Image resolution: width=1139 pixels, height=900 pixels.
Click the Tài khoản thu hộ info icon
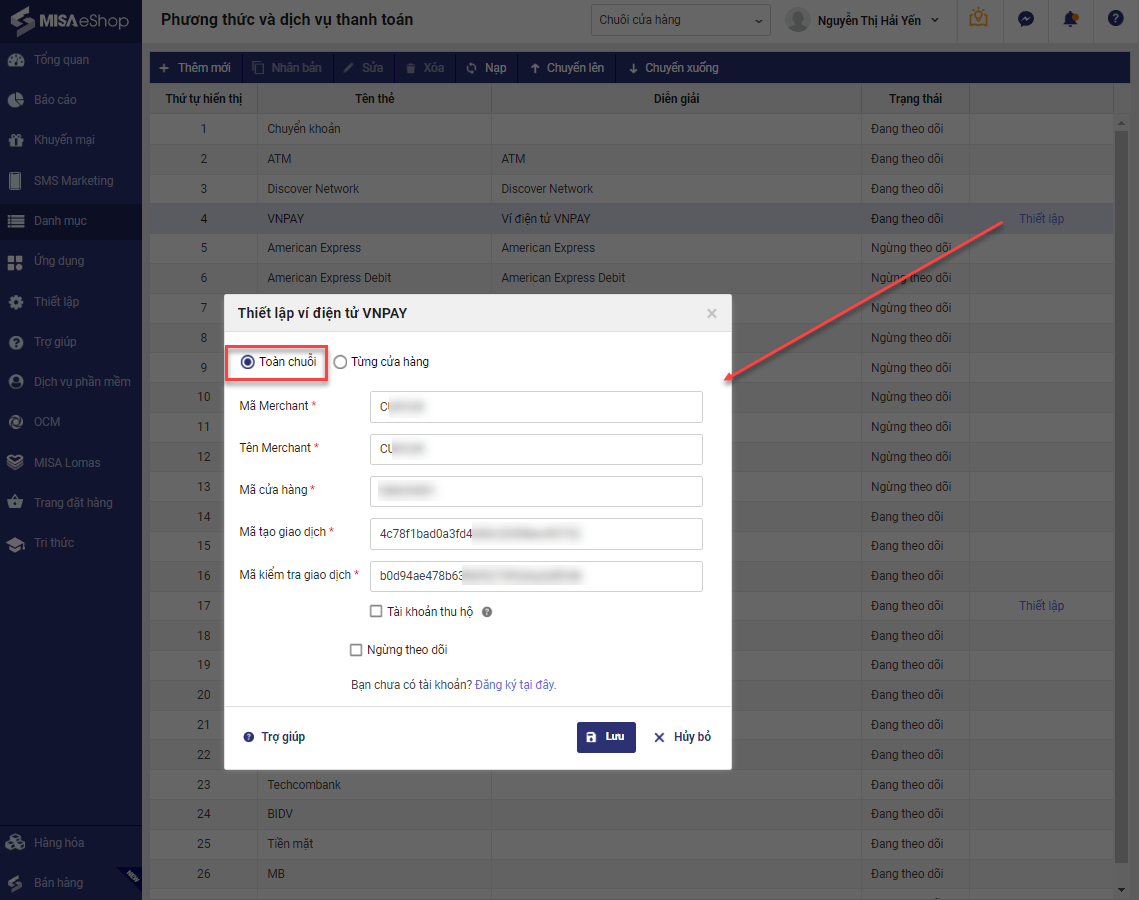(487, 612)
